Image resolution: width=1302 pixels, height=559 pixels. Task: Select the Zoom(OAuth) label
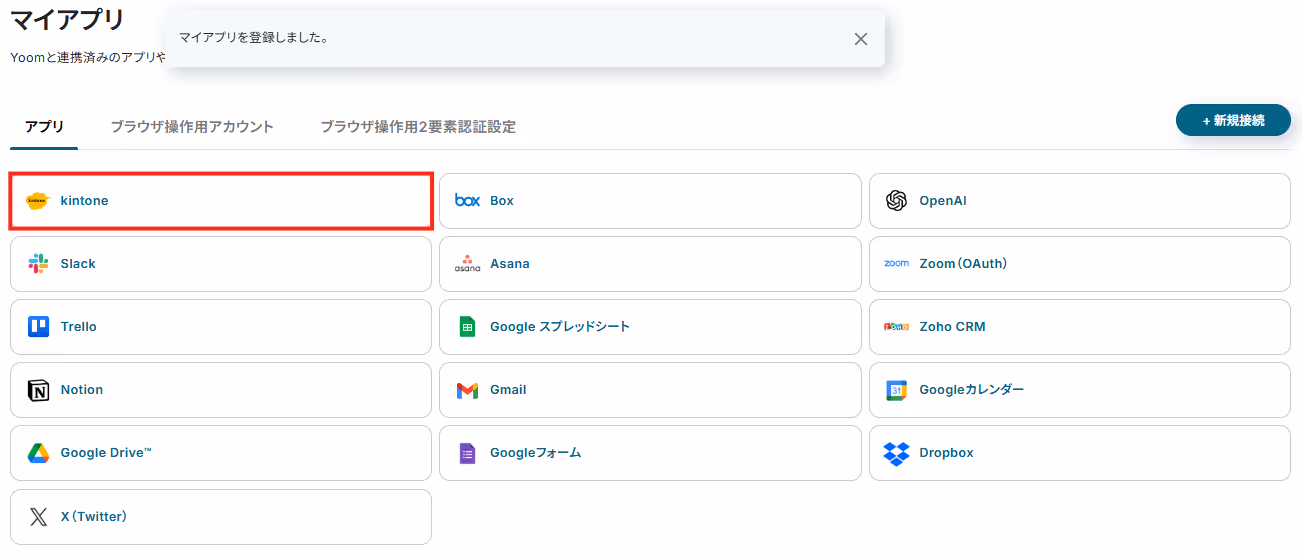[x=963, y=264]
